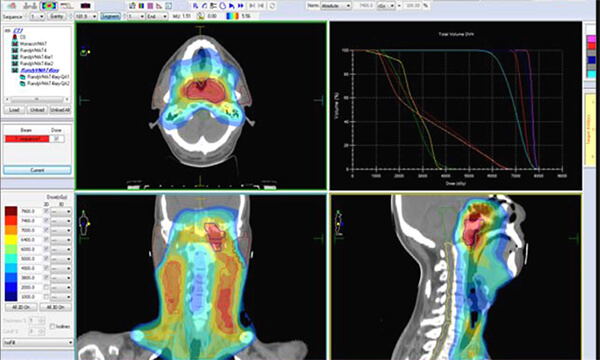The image size is (600, 360).
Task: Toggle 2D checkbox for 7400.0 isodose
Action: coord(46,221)
